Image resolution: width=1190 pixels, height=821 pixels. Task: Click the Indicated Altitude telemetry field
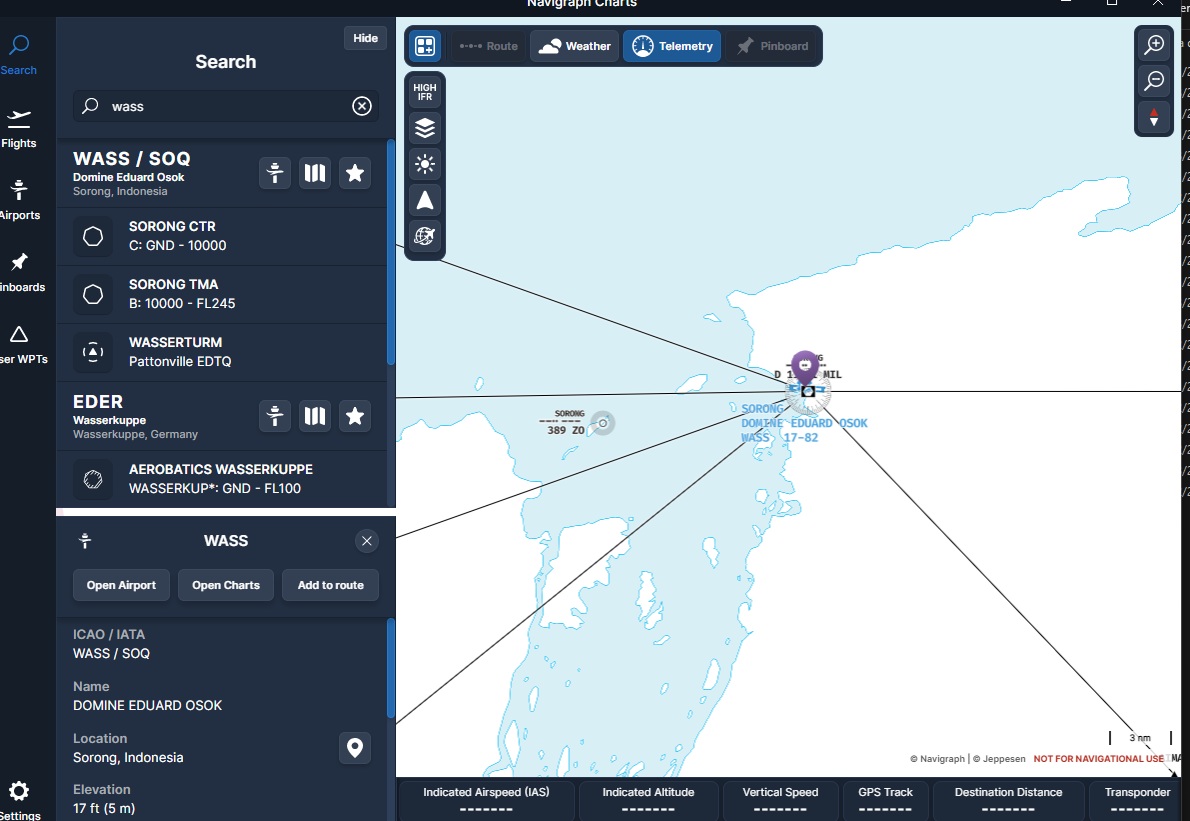648,800
